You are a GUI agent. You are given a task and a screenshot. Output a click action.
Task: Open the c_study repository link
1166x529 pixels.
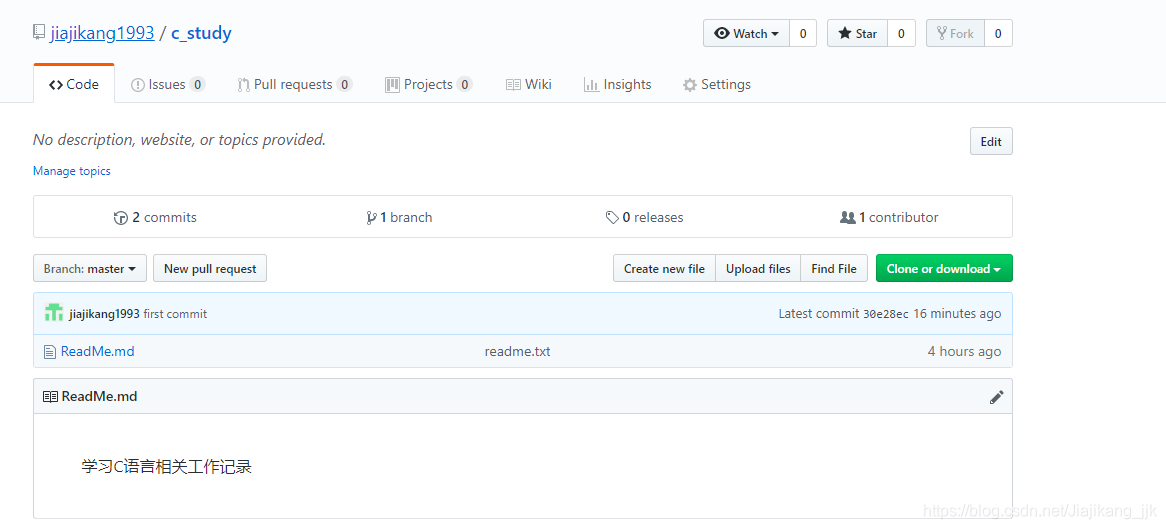tap(201, 33)
